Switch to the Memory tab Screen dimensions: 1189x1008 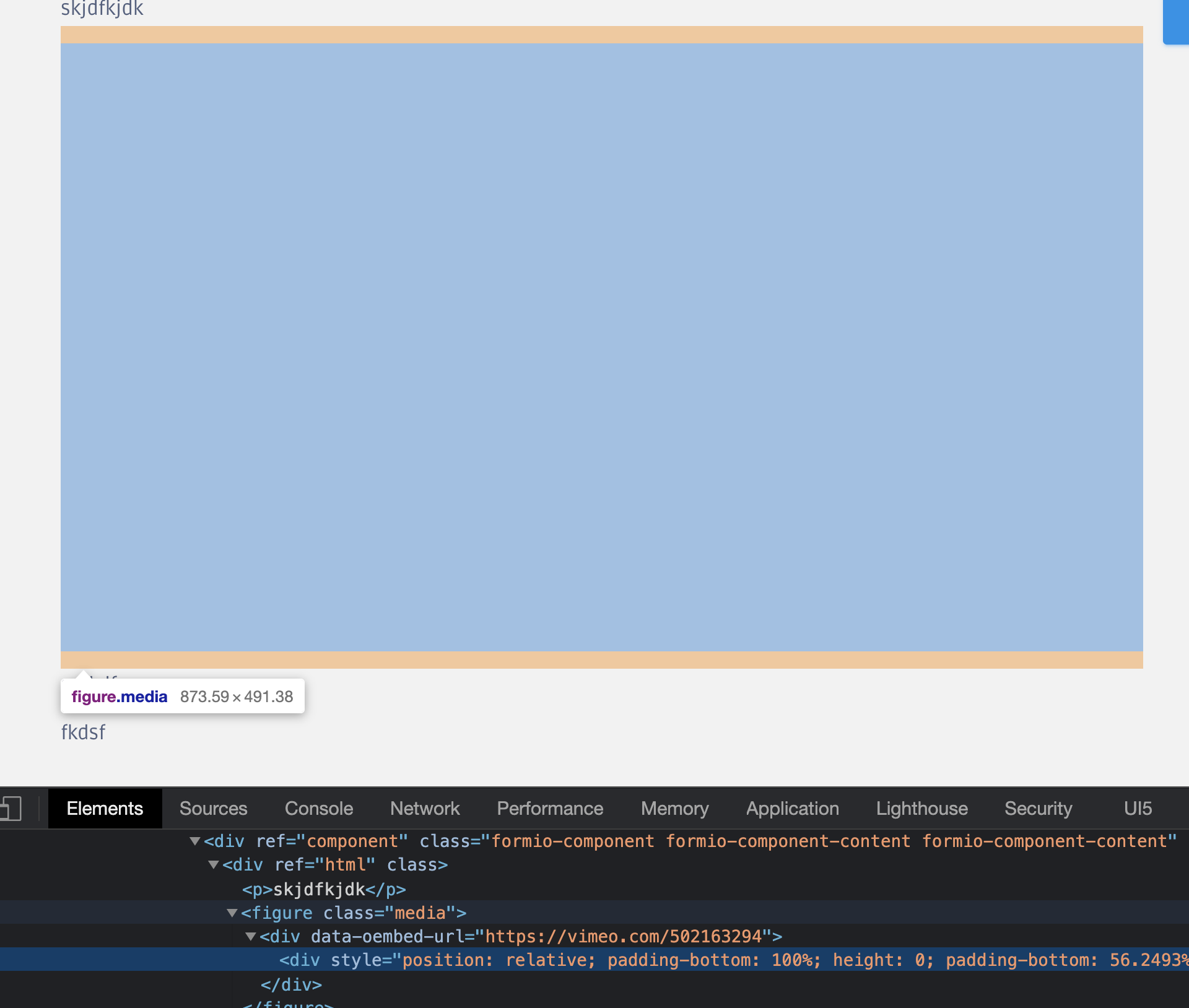pyautogui.click(x=674, y=808)
